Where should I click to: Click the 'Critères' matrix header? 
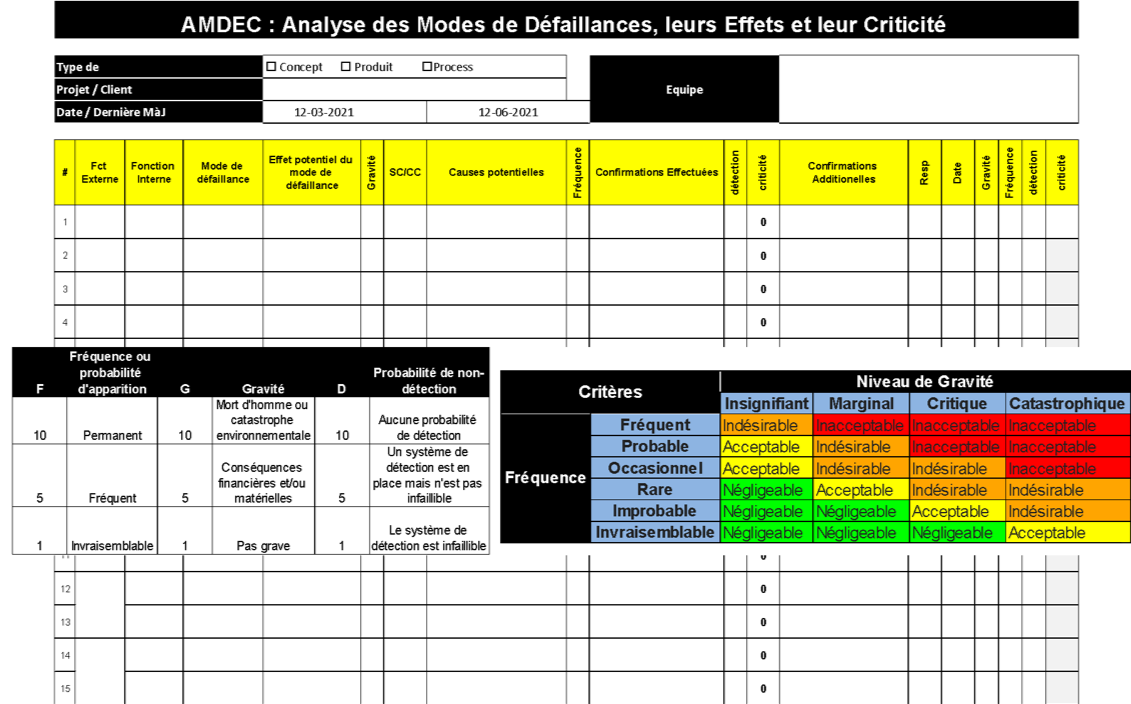[x=610, y=392]
